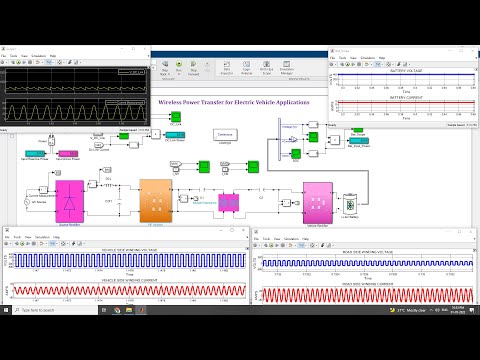480x360 pixels.
Task: Click the taskbar search box
Action: (55, 310)
